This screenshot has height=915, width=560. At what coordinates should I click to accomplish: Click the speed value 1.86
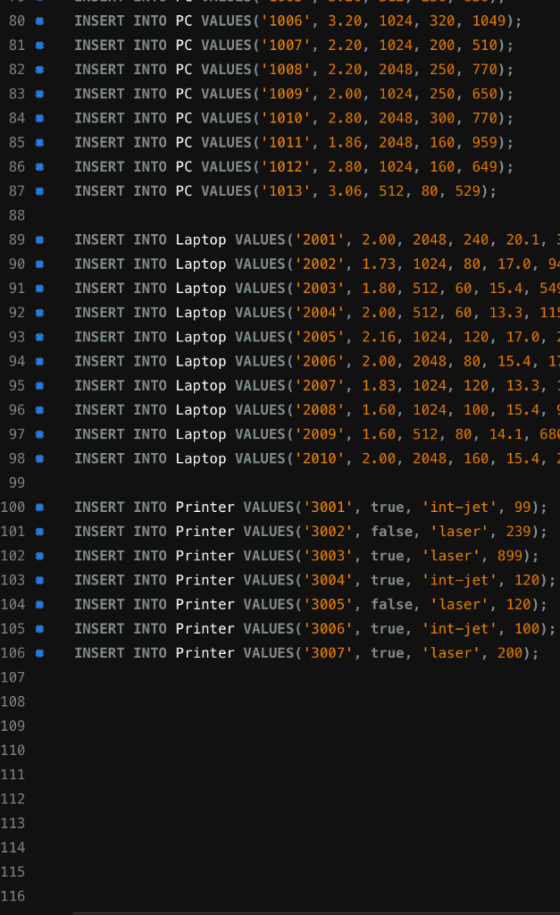345,142
